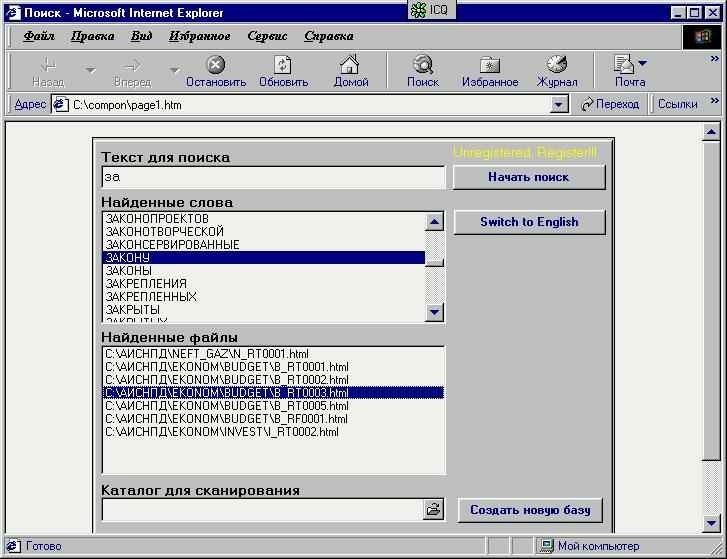Open History (Журнал) toolbar icon
727x559 pixels.
pyautogui.click(x=557, y=66)
